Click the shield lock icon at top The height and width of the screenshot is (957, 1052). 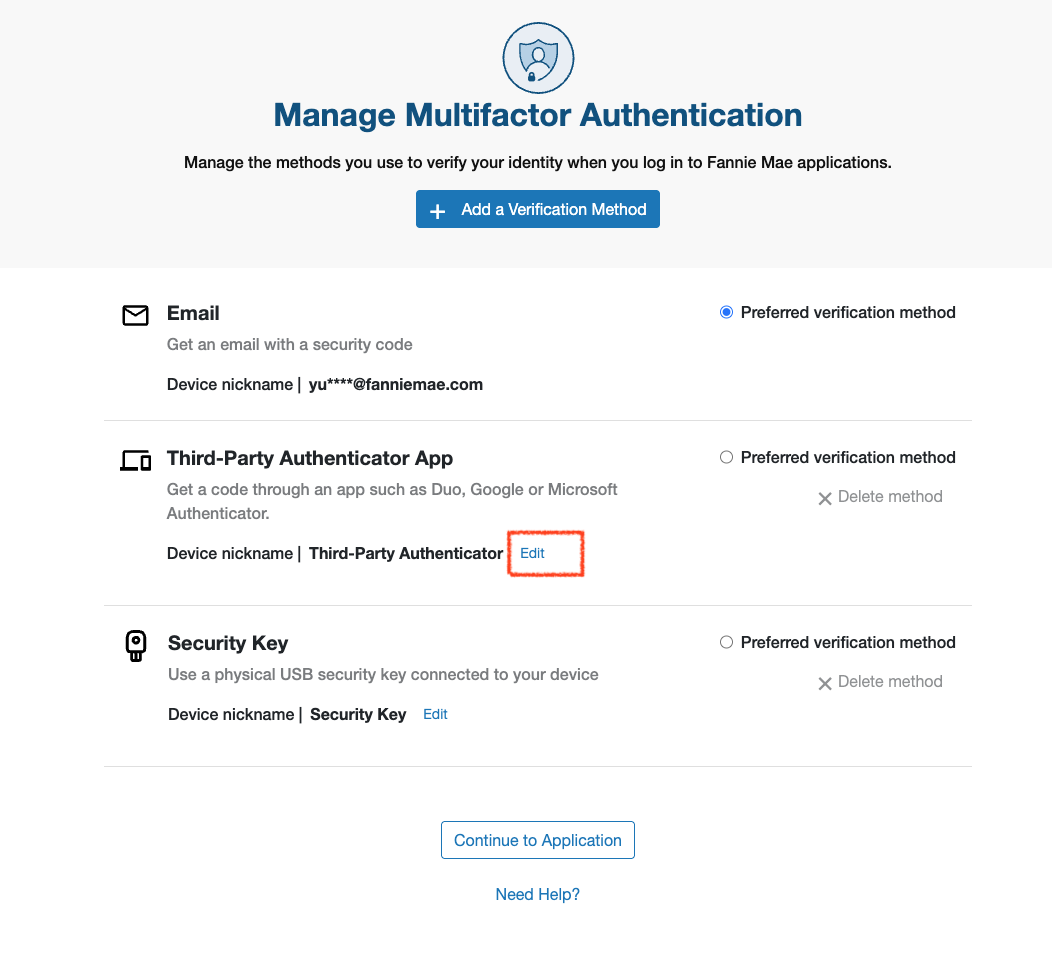(x=538, y=58)
